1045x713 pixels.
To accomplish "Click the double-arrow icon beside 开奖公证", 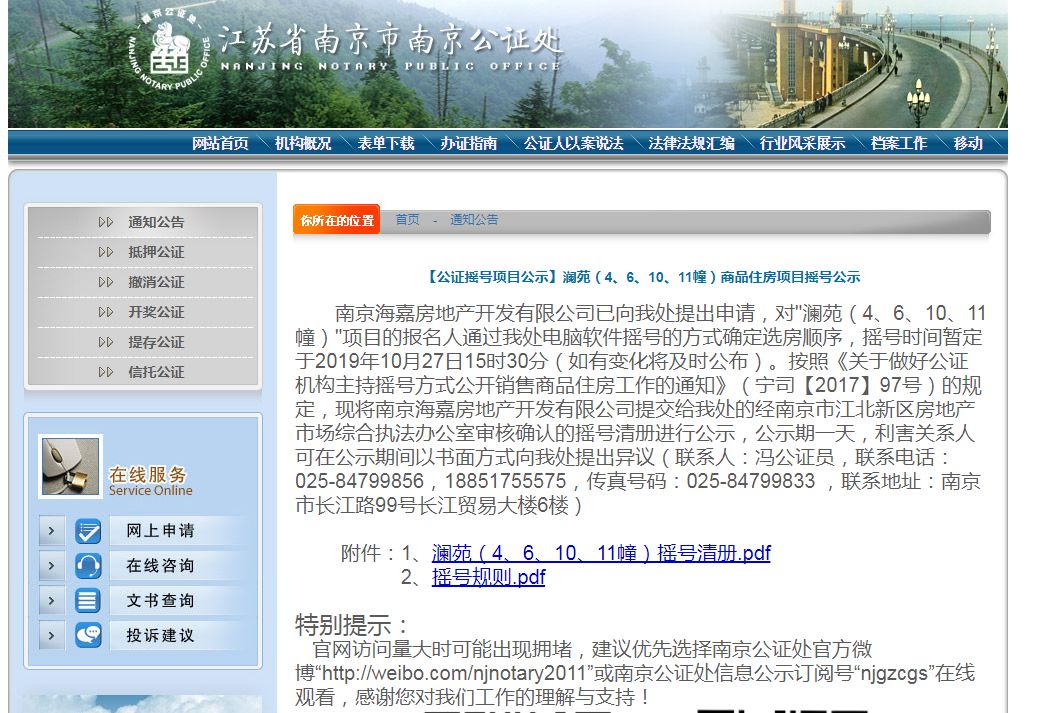I will [x=106, y=312].
